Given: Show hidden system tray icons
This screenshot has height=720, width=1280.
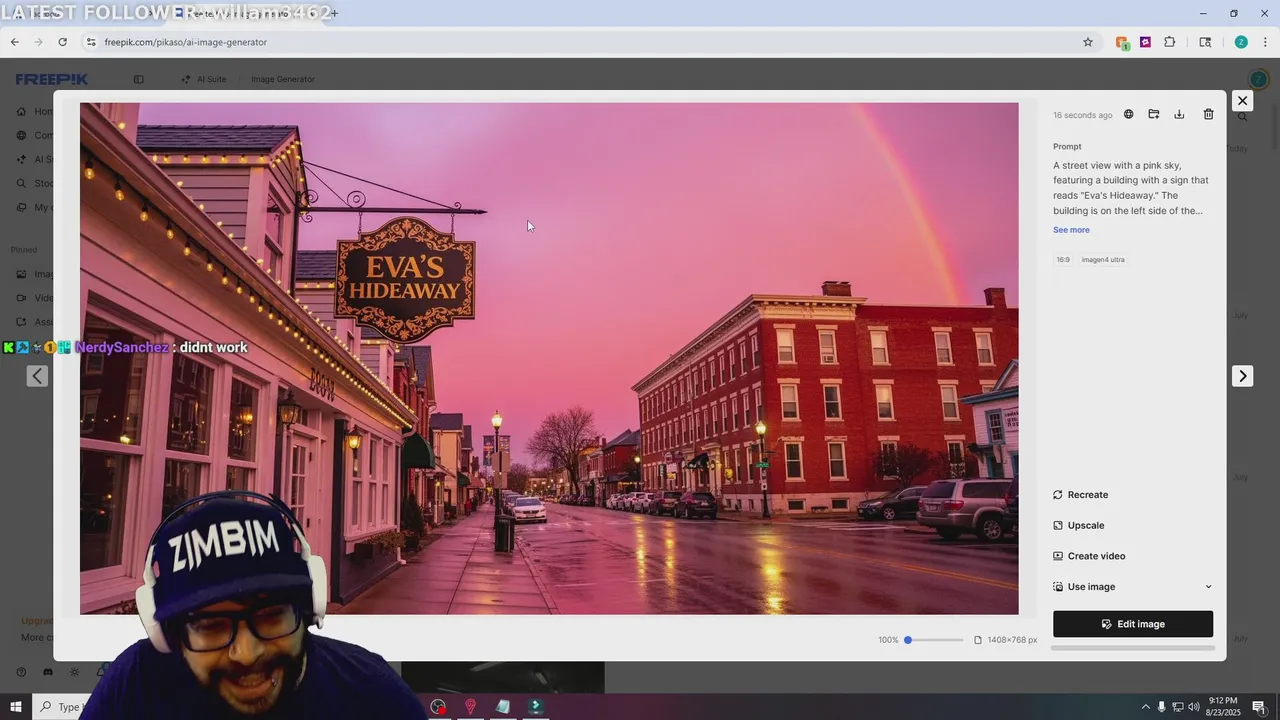Looking at the screenshot, I should coord(1146,707).
